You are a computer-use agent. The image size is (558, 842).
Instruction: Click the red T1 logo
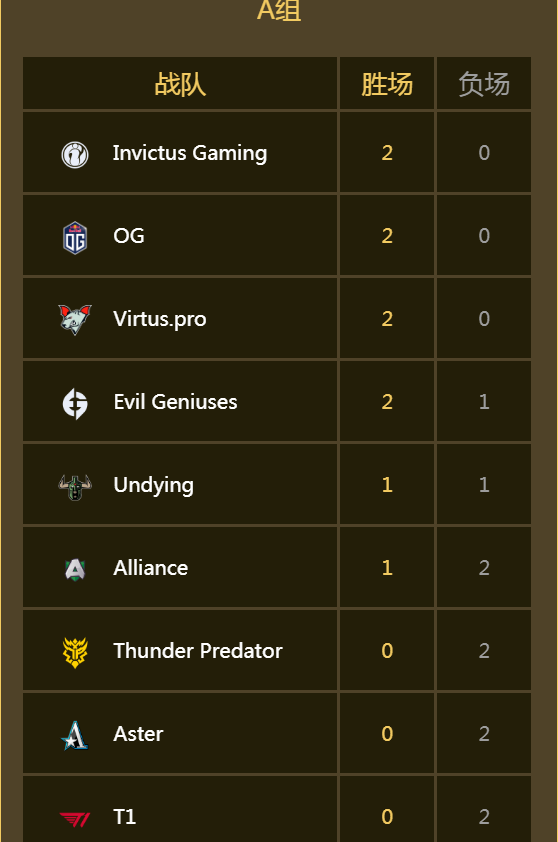[x=75, y=819]
